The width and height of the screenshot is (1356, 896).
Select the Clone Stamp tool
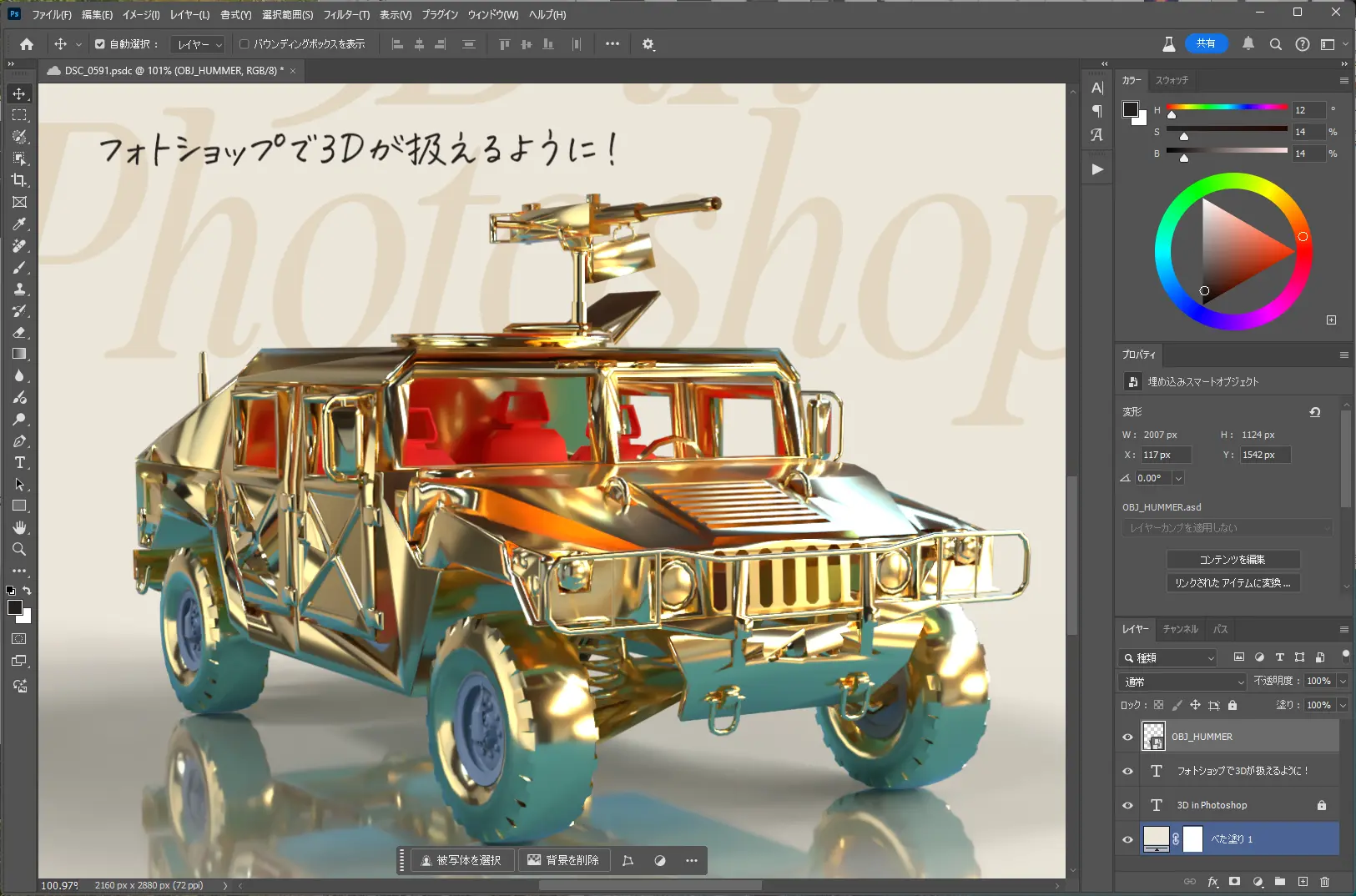19,289
